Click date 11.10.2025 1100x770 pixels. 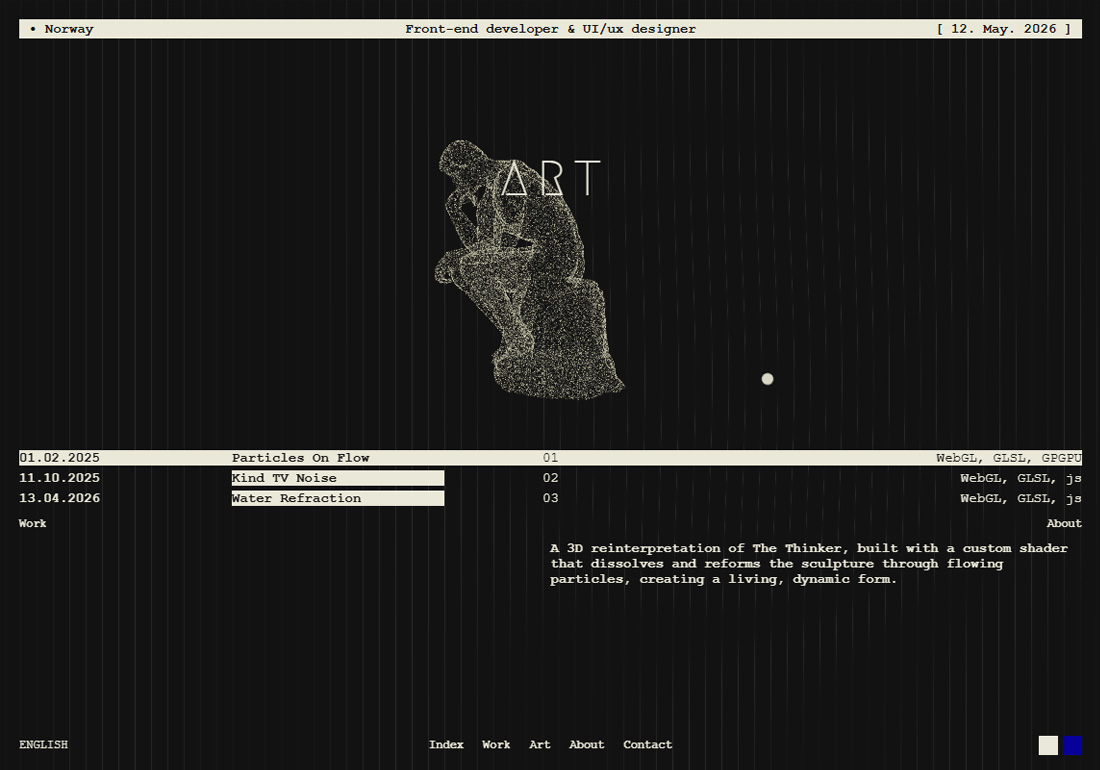pos(60,478)
